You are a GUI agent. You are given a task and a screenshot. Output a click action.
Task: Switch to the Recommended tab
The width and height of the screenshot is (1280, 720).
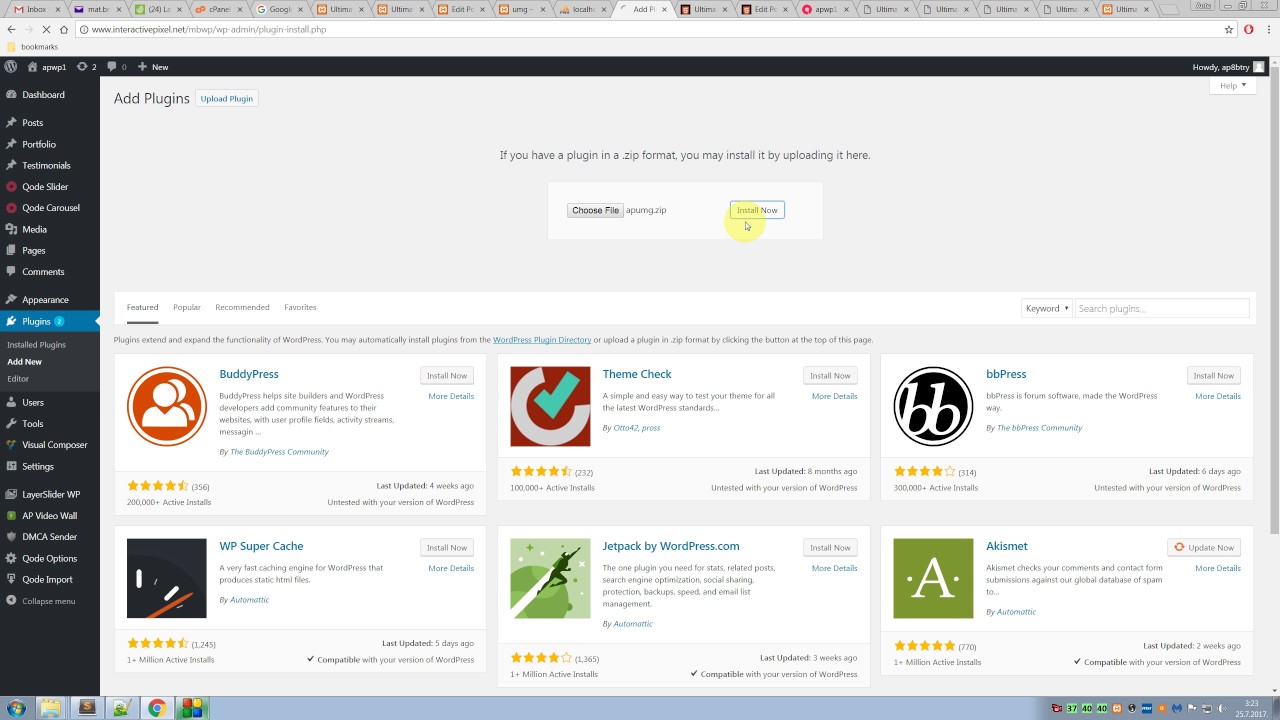pos(242,308)
